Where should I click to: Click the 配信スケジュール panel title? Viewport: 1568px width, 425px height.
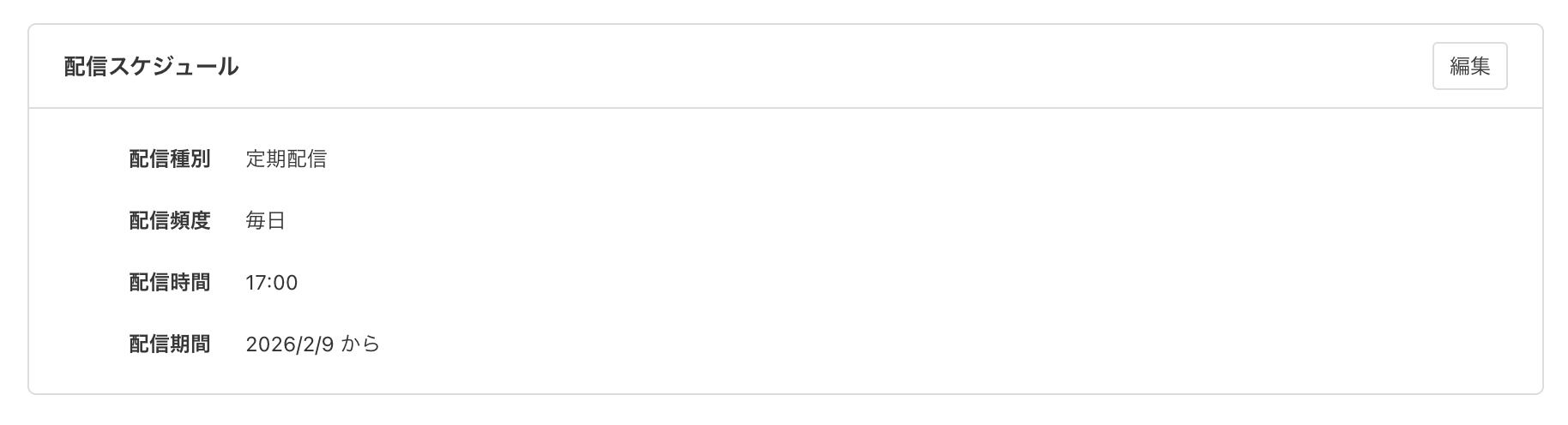[x=151, y=66]
